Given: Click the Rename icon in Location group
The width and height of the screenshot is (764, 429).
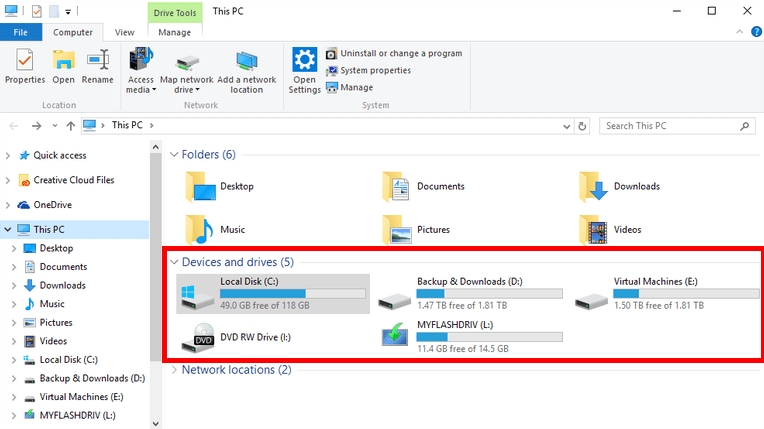Looking at the screenshot, I should tap(97, 67).
